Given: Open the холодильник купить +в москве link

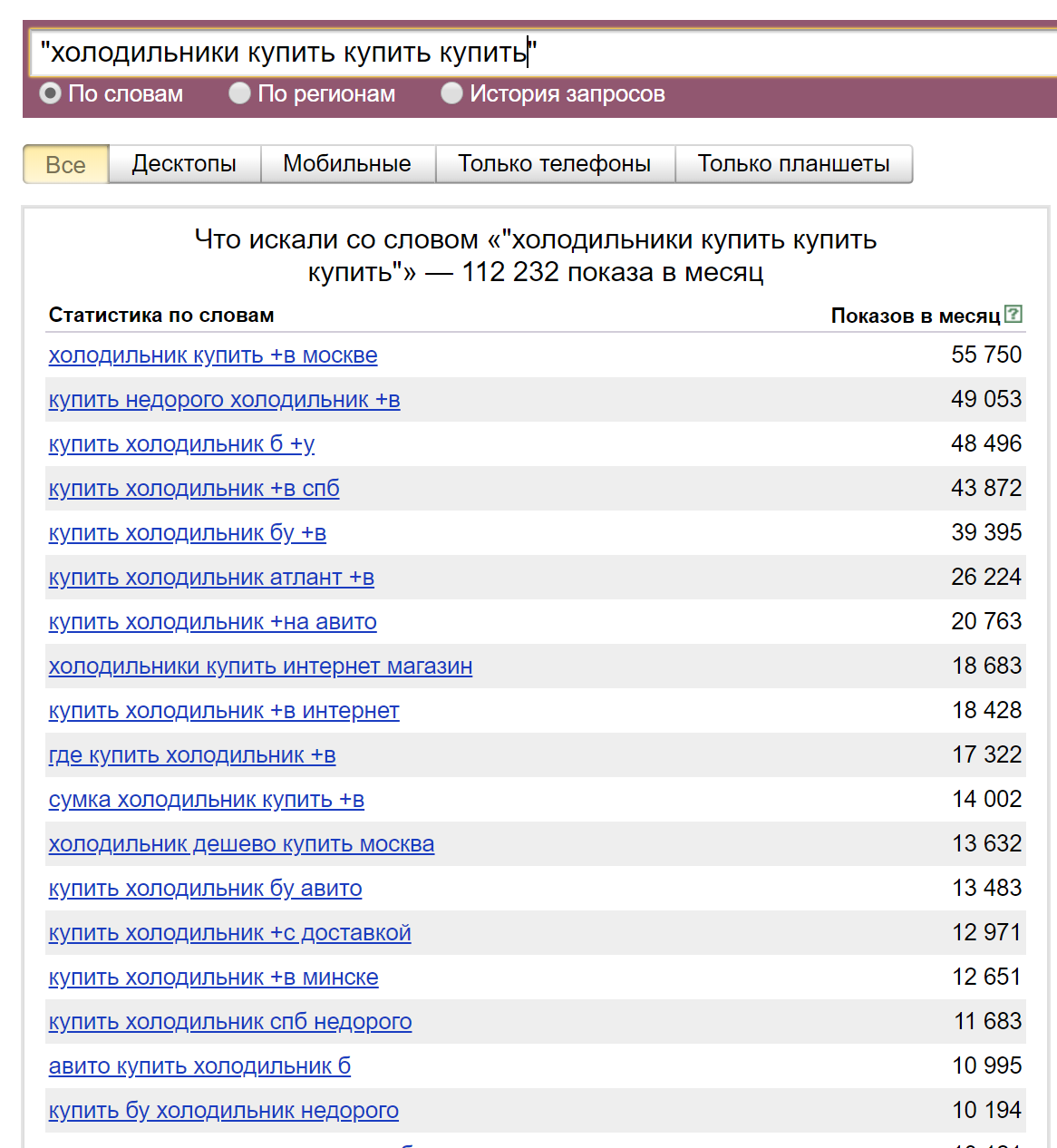Looking at the screenshot, I should click(213, 355).
